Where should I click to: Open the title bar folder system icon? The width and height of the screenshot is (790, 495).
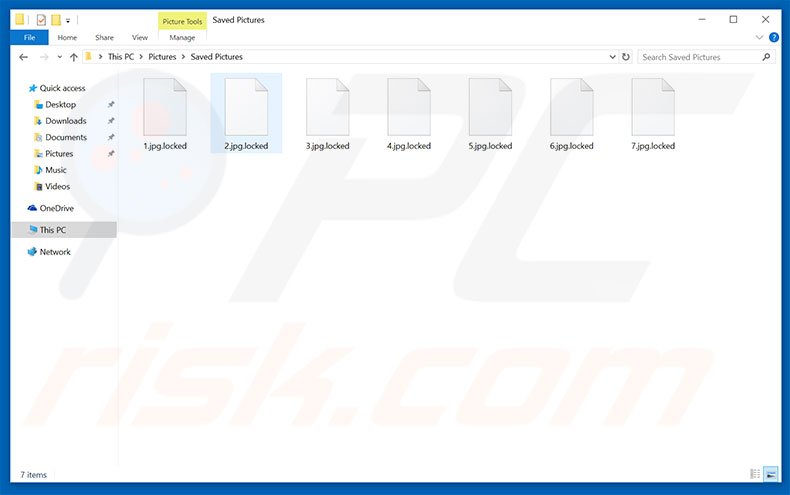(20, 20)
